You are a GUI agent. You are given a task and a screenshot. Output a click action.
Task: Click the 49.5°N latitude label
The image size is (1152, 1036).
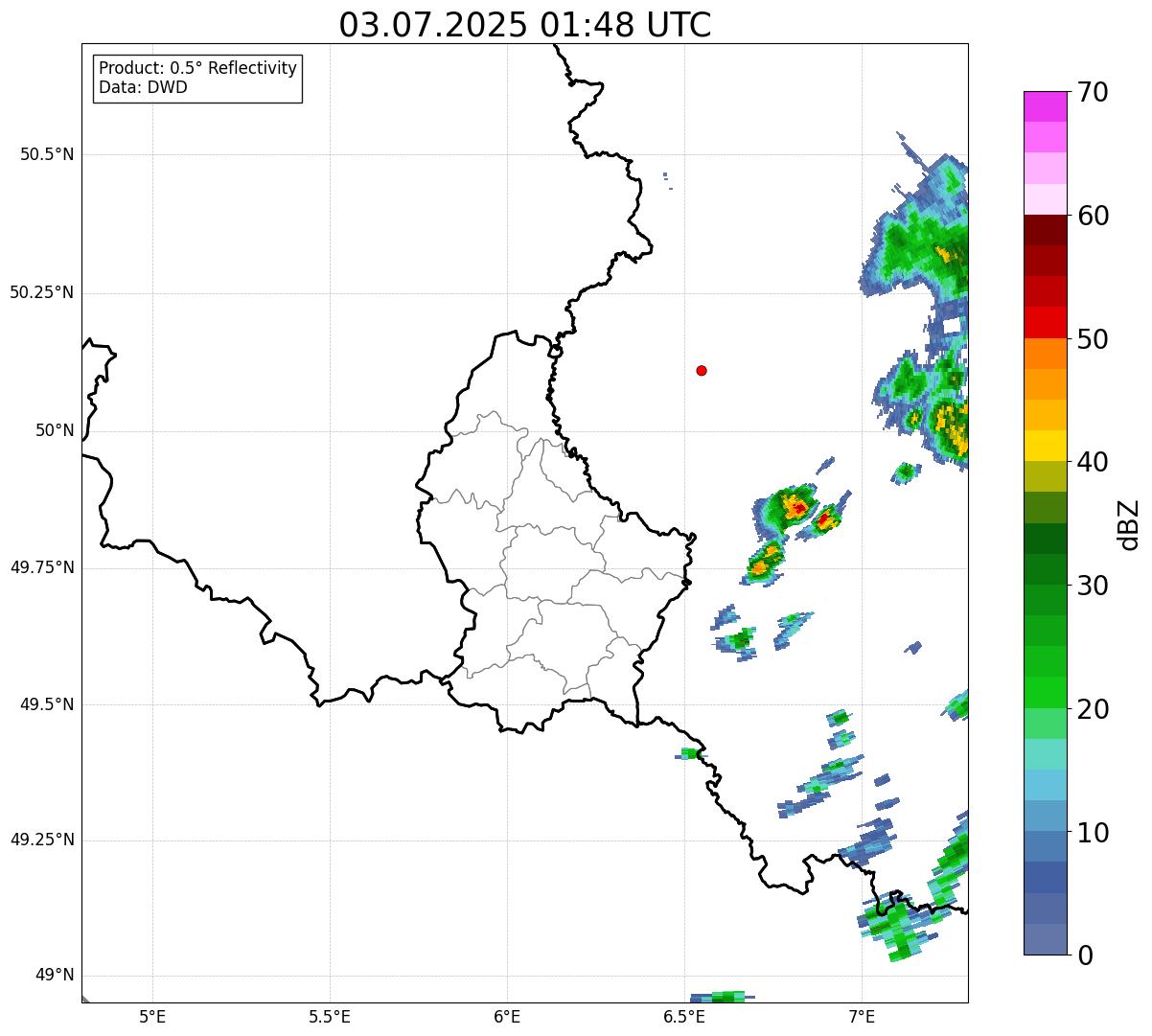coord(47,704)
